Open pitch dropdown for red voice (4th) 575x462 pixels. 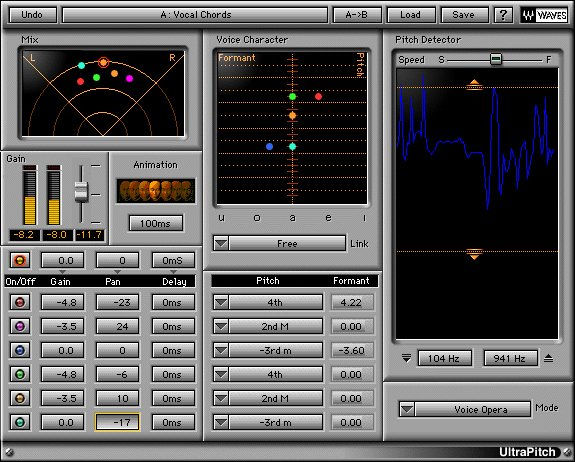[x=221, y=302]
